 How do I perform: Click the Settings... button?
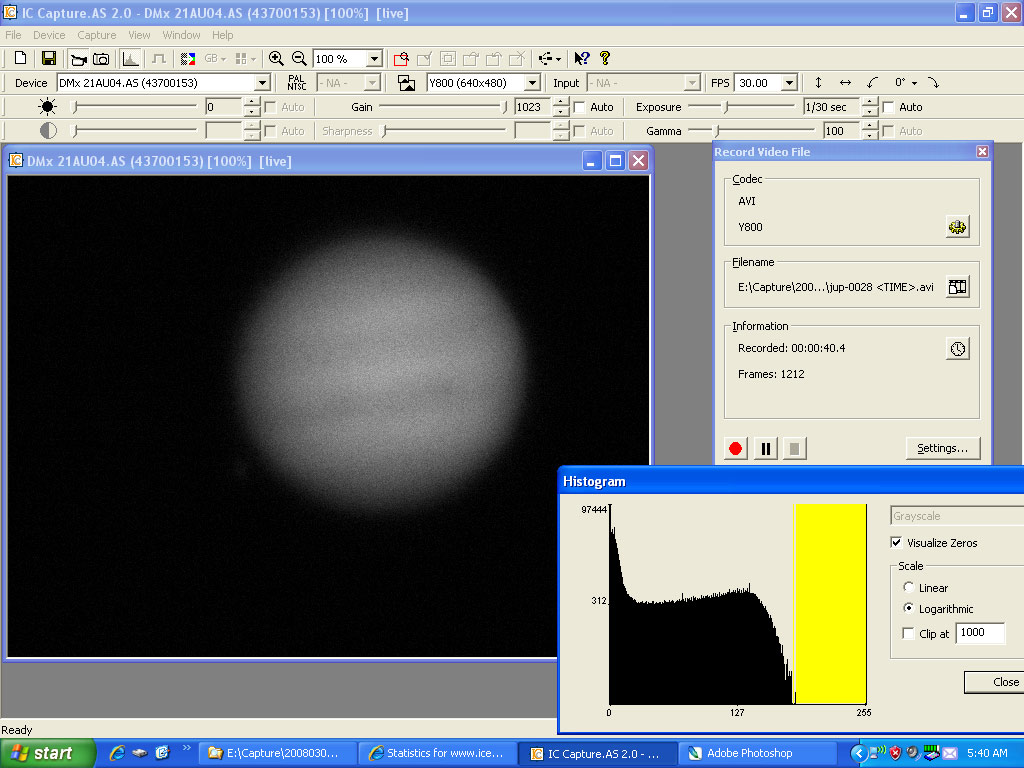[942, 448]
